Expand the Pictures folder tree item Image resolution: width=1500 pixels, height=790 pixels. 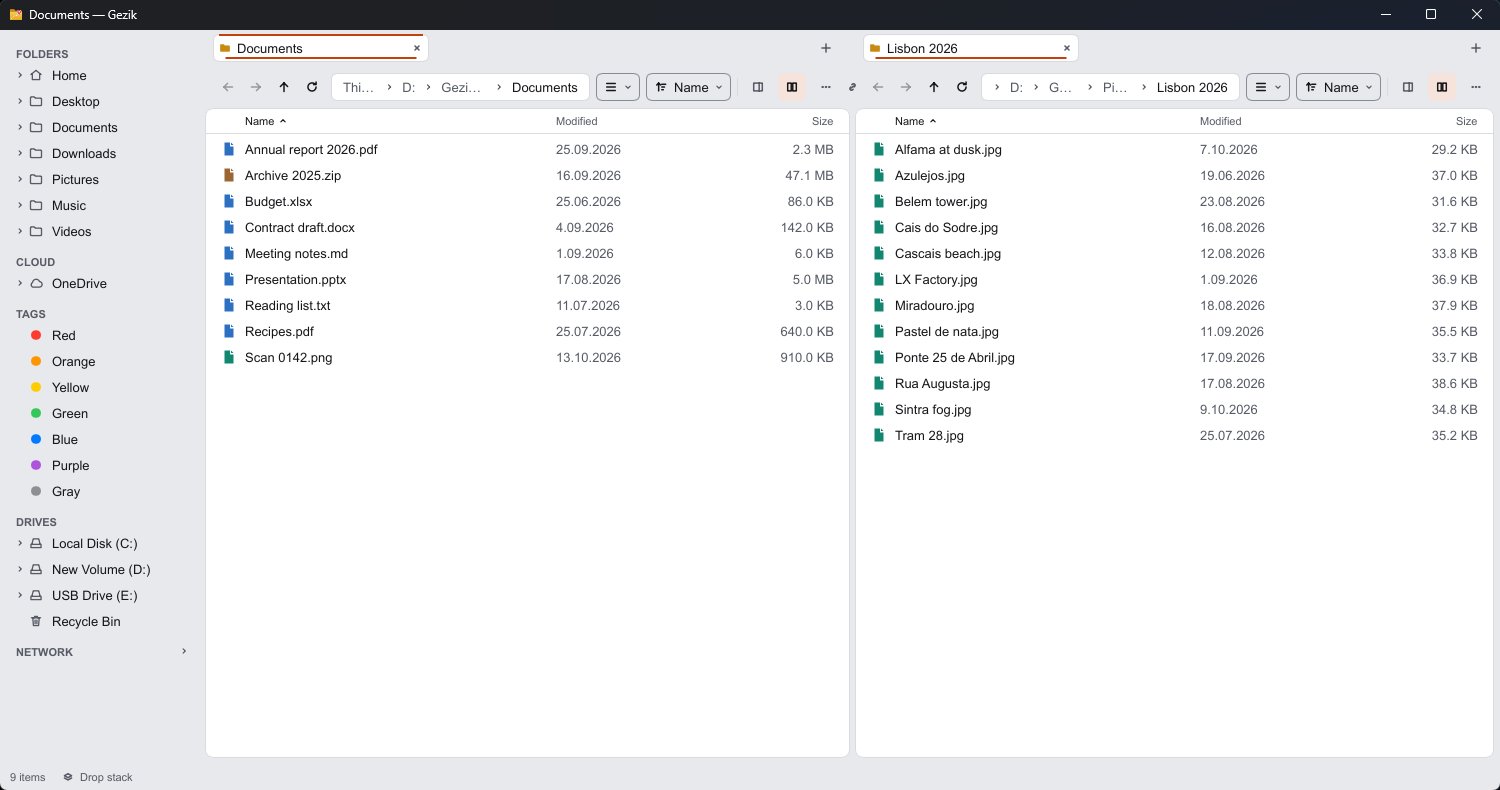click(x=19, y=179)
